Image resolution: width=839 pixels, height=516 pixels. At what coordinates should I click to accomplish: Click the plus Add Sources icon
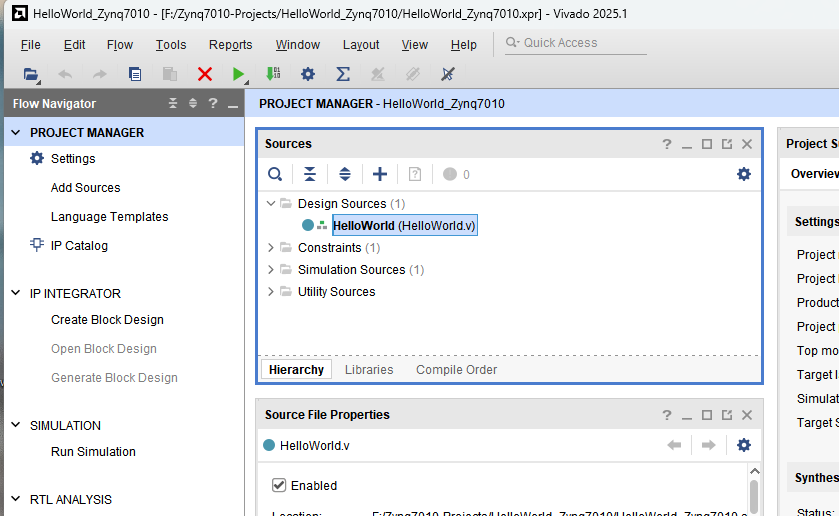pos(380,174)
